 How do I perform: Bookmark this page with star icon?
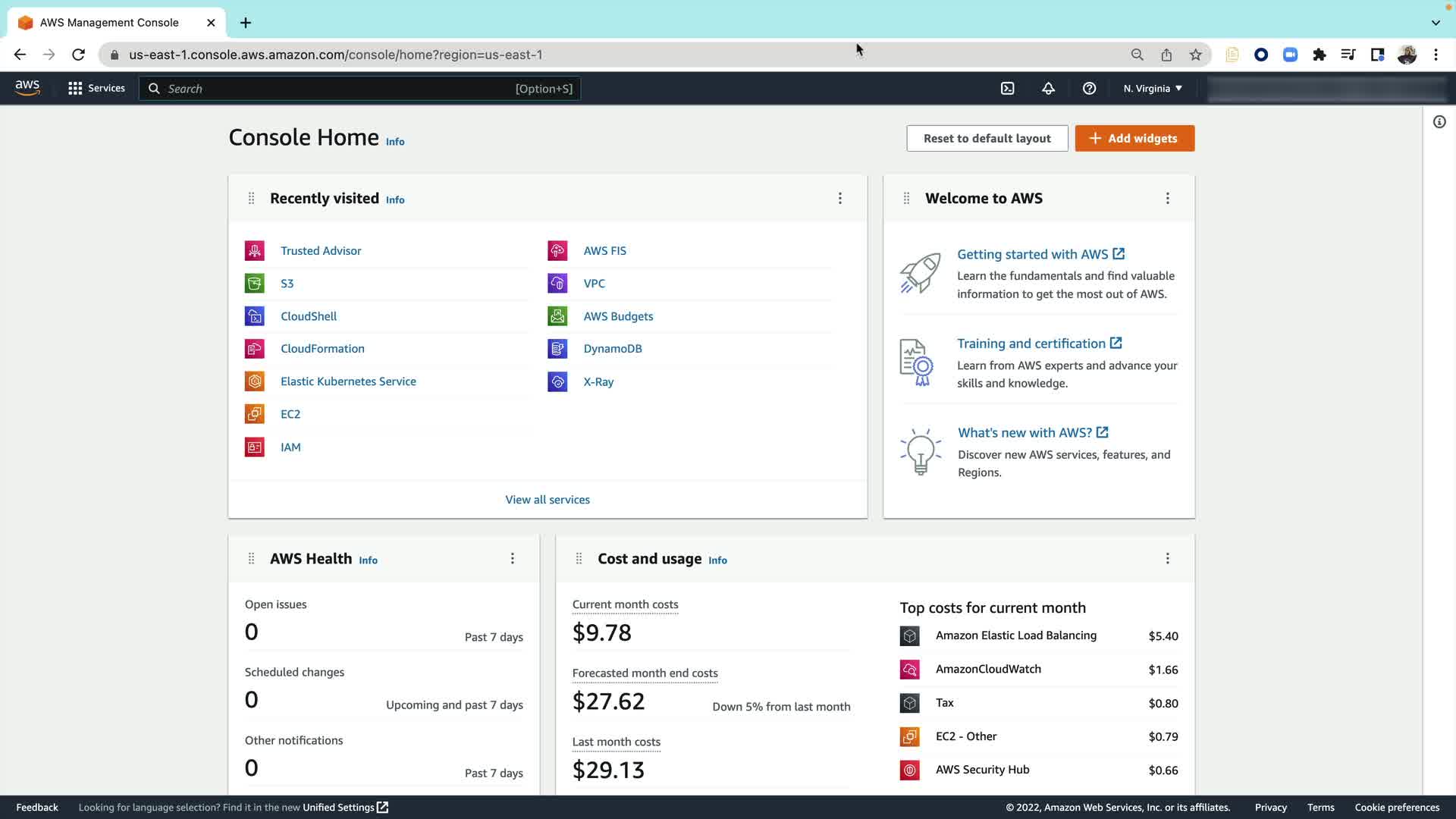[1195, 55]
